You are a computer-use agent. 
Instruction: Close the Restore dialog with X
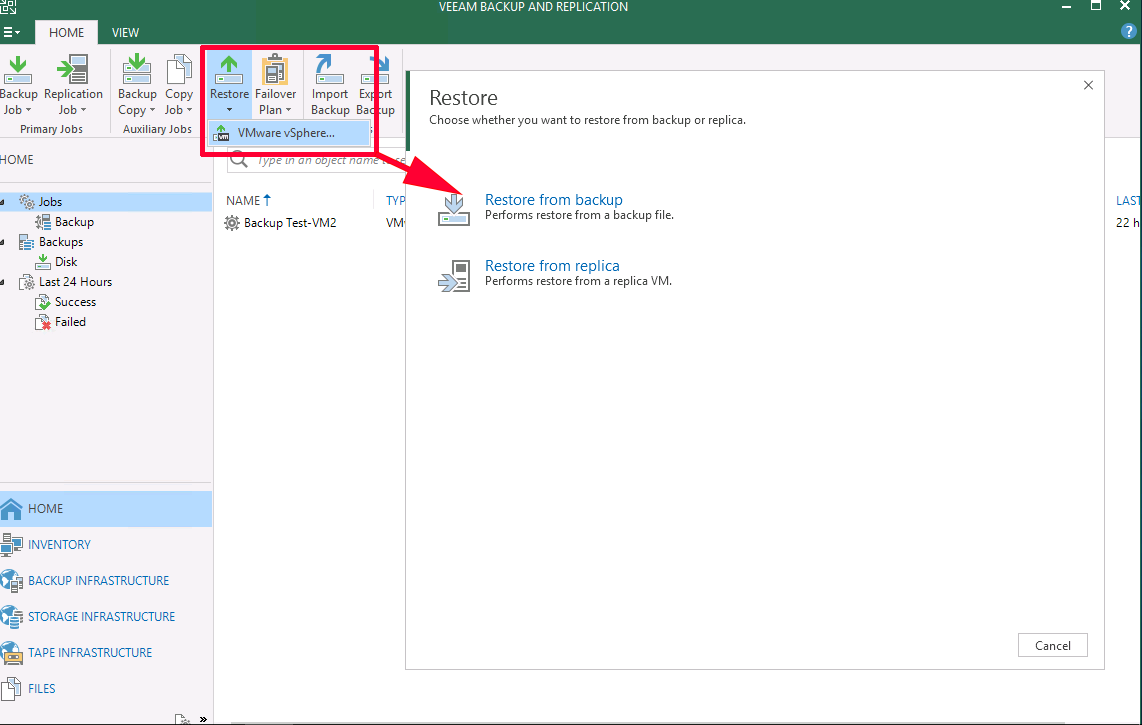pyautogui.click(x=1088, y=85)
